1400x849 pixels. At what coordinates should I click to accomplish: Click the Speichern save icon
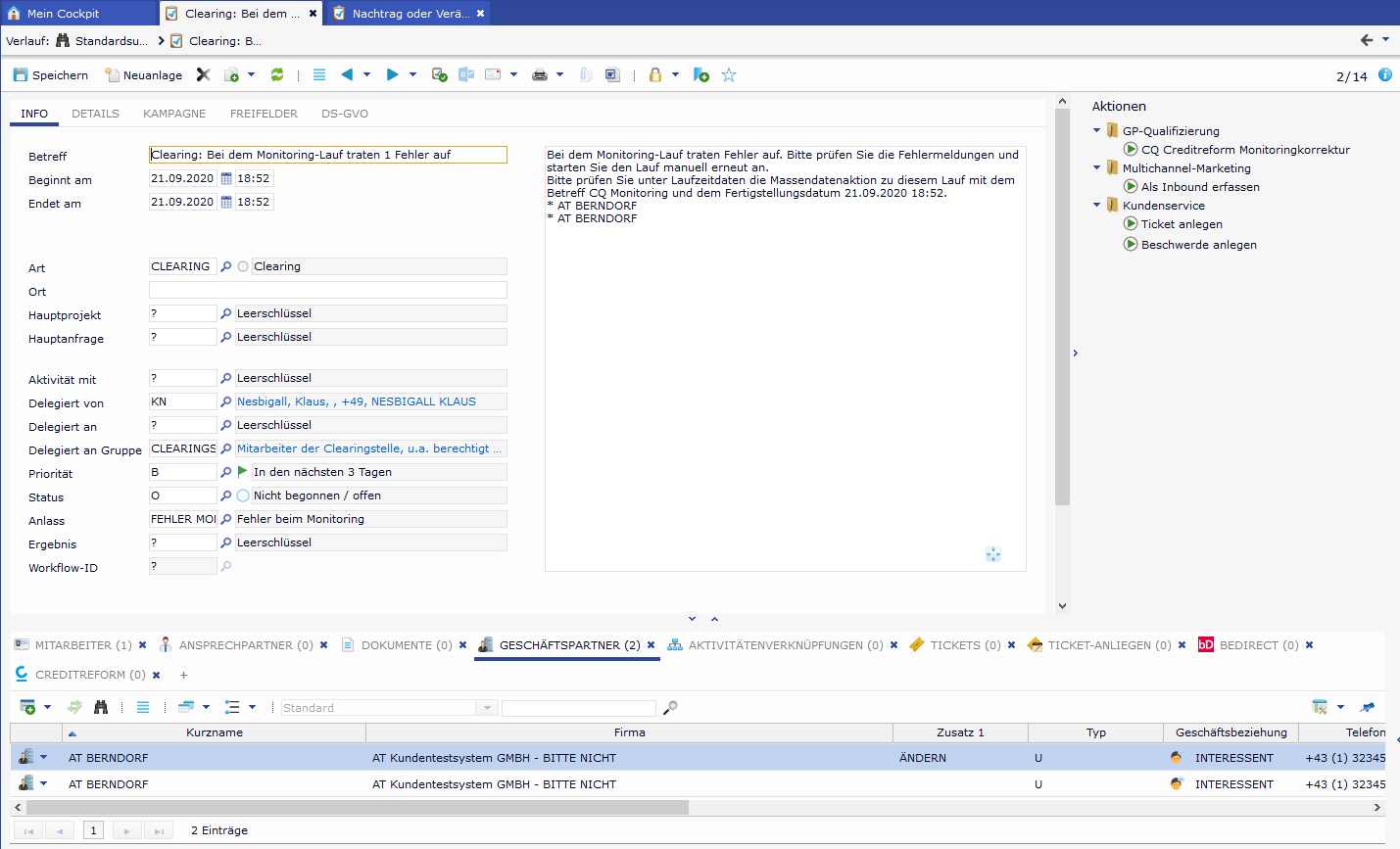[x=21, y=75]
